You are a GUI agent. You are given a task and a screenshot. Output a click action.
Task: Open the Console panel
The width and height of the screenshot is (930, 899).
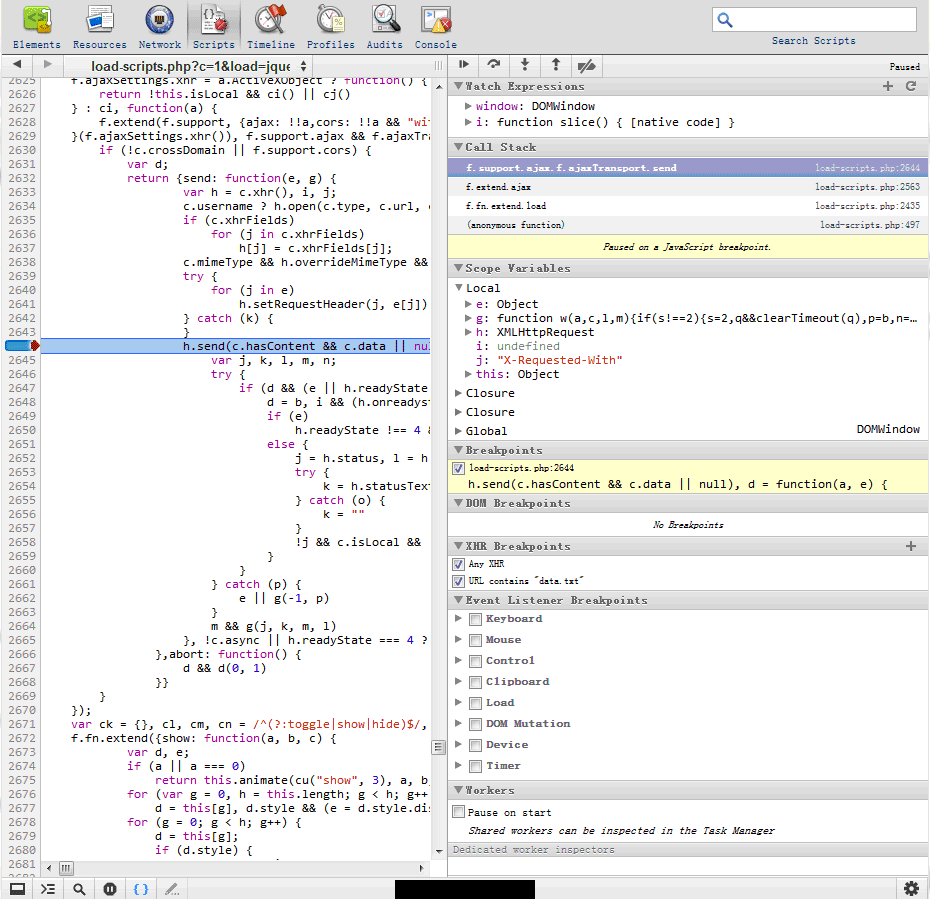(435, 27)
